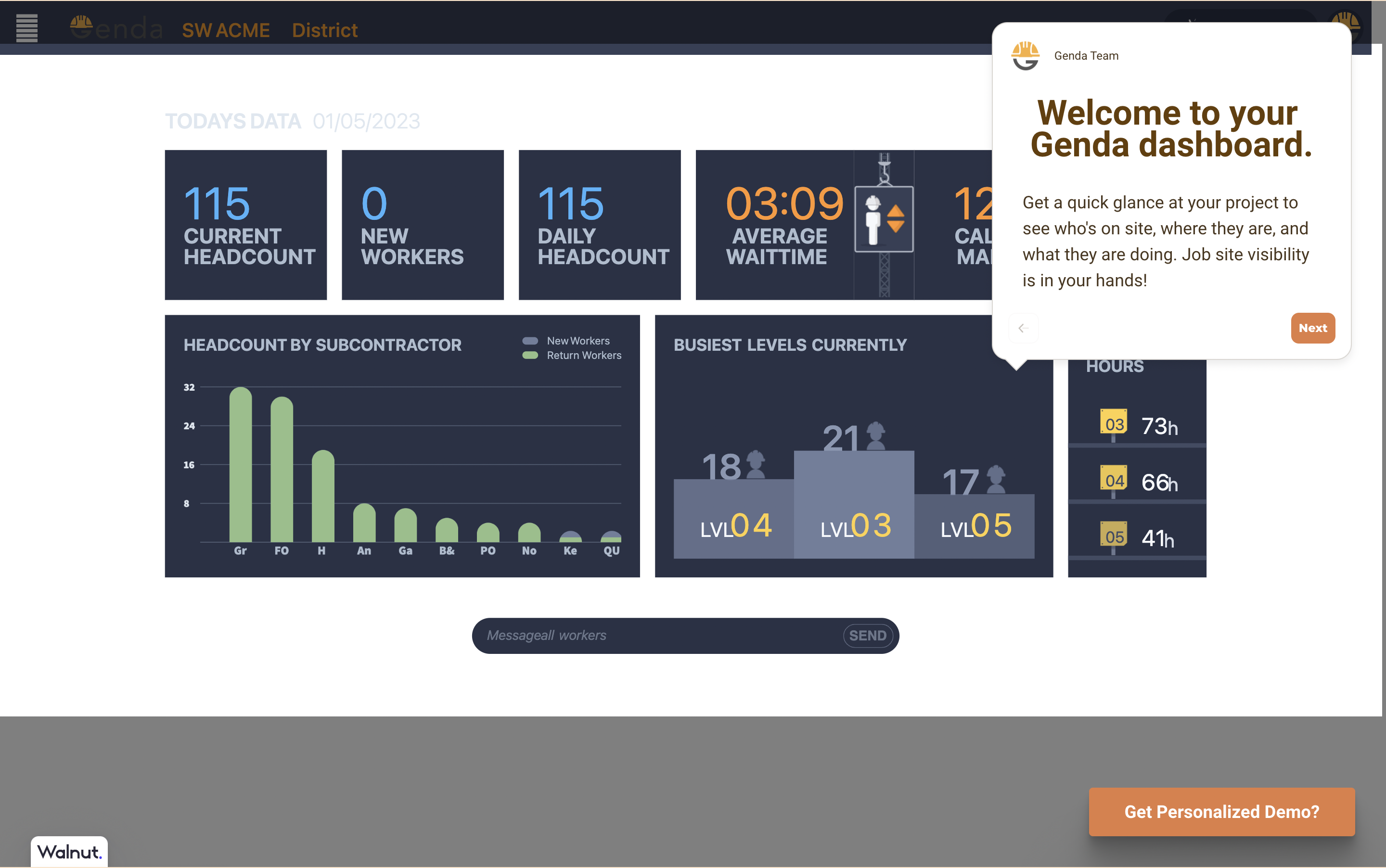This screenshot has width=1386, height=868.
Task: Click the Walnut badge
Action: pyautogui.click(x=69, y=851)
